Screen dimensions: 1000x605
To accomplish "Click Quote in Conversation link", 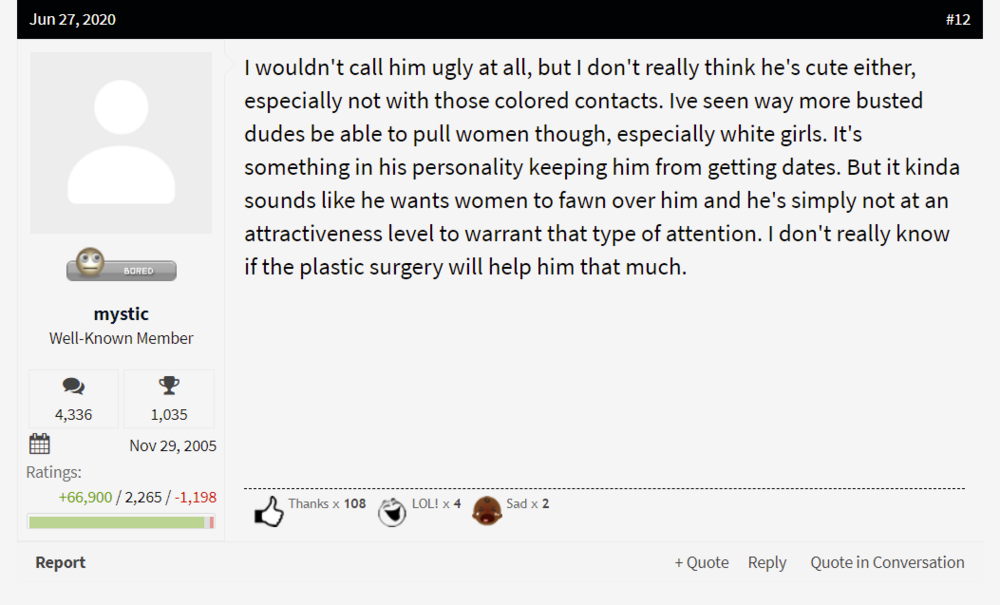I will click(887, 562).
